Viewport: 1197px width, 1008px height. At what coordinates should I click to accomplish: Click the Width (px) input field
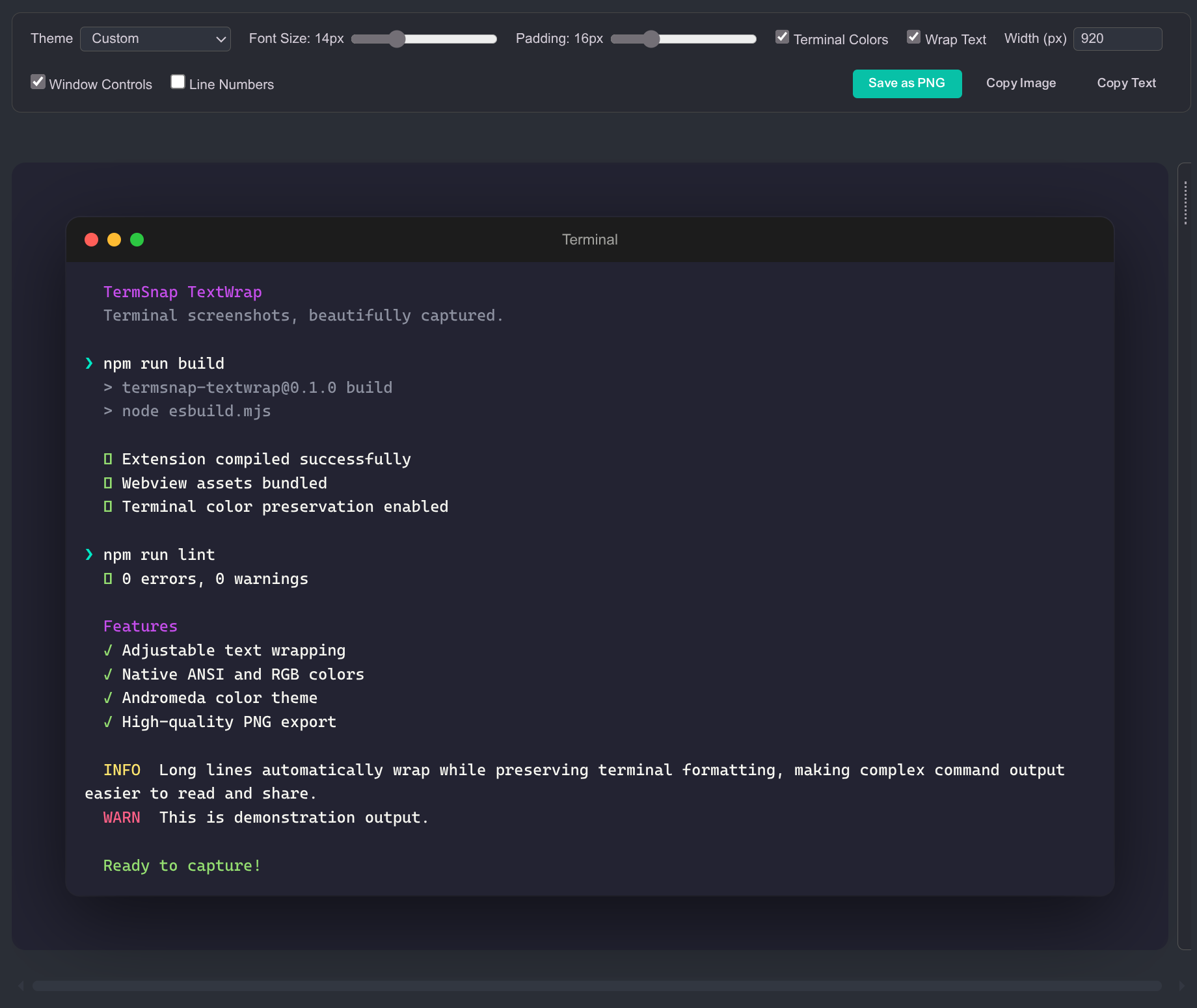1118,39
